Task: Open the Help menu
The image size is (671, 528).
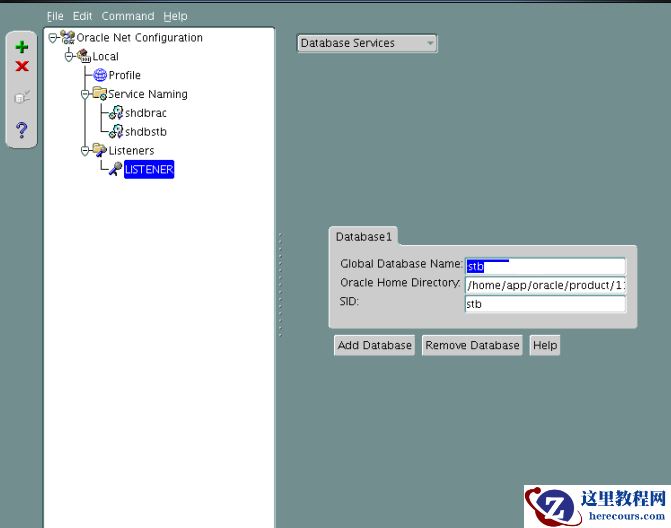Action: coord(175,16)
